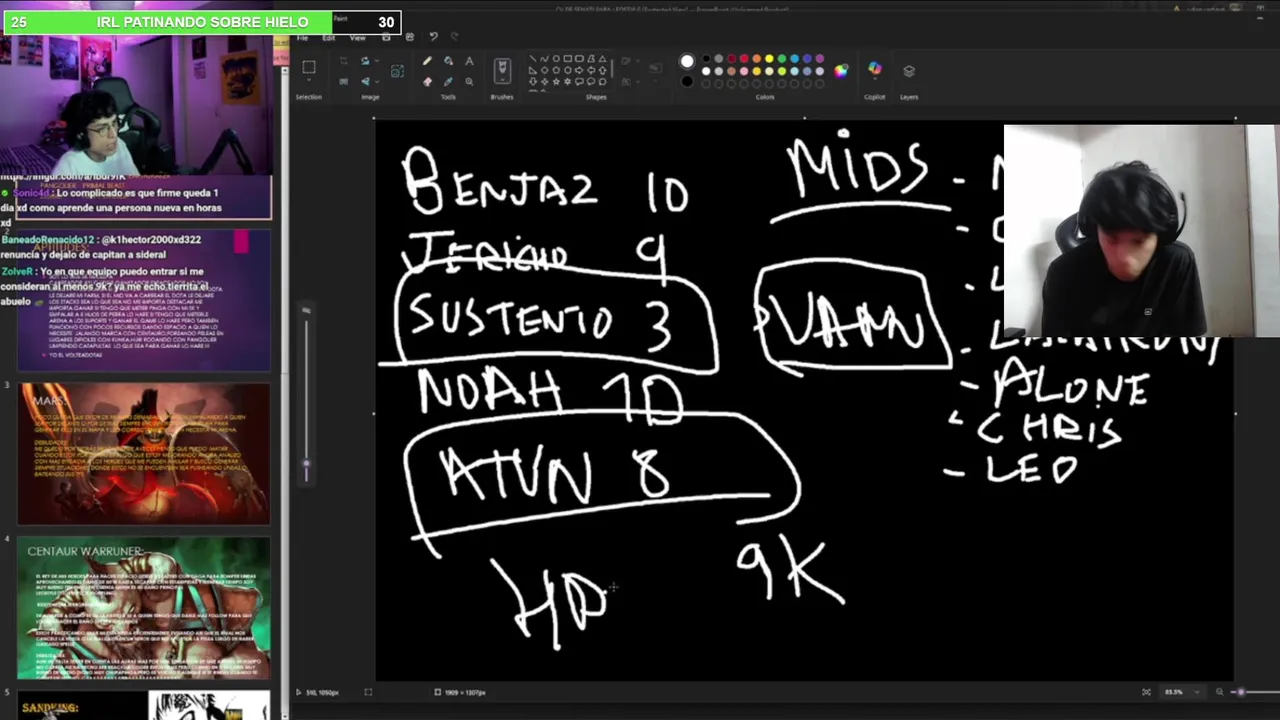This screenshot has height=720, width=1280.
Task: Pick the purple color swatch
Action: (x=820, y=58)
